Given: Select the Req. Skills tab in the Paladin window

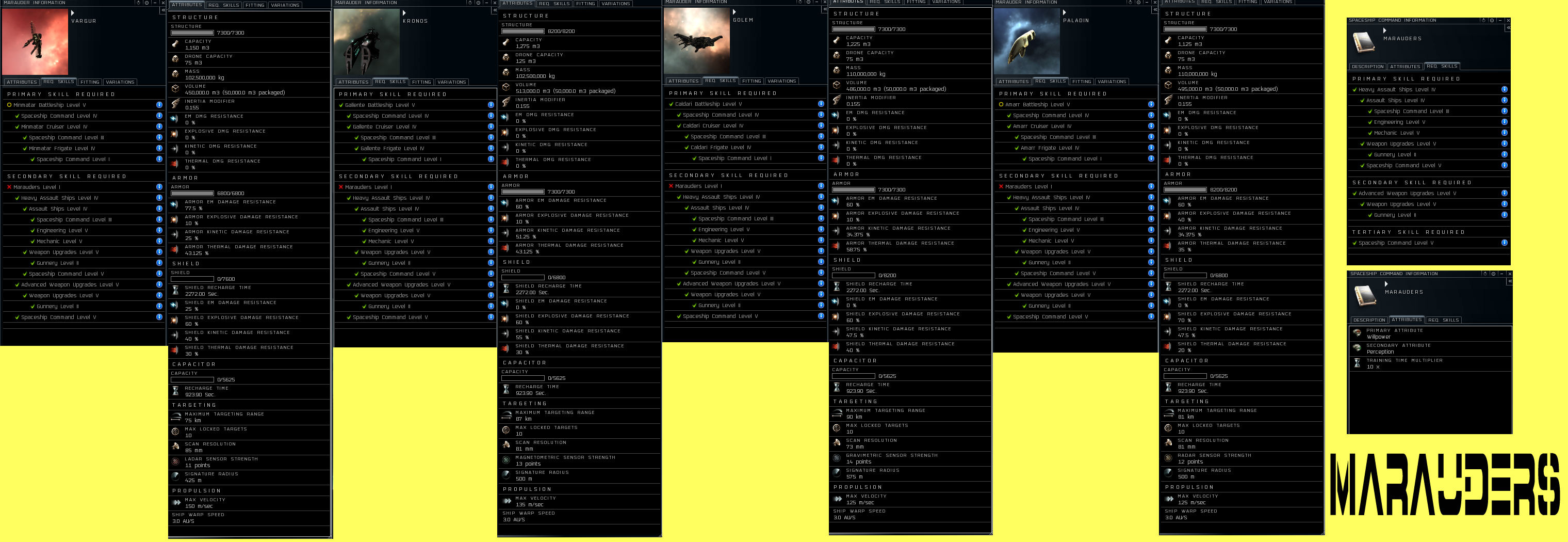Looking at the screenshot, I should [1052, 81].
